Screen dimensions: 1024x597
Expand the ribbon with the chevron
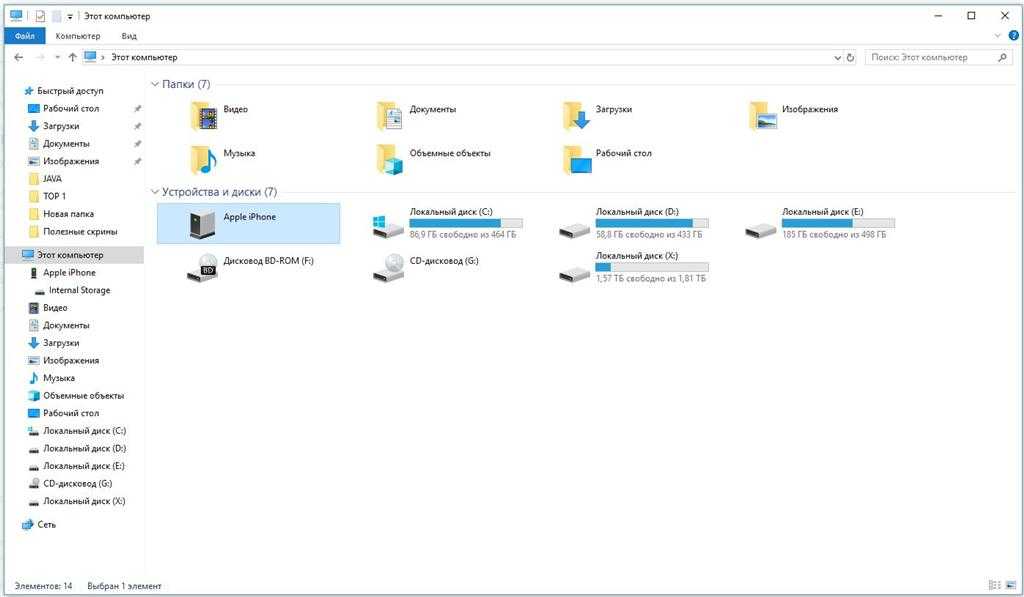(x=997, y=36)
